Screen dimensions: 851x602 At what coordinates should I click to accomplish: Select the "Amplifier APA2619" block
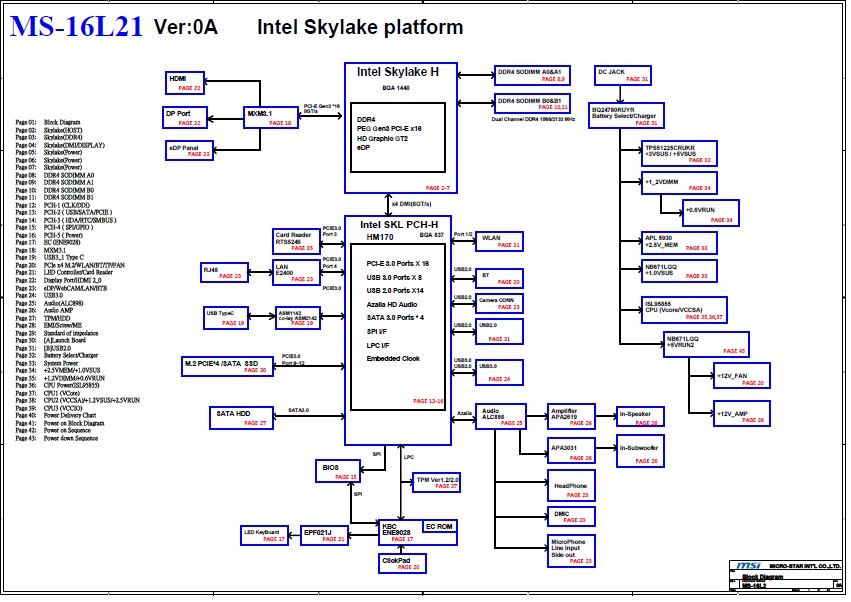click(571, 416)
